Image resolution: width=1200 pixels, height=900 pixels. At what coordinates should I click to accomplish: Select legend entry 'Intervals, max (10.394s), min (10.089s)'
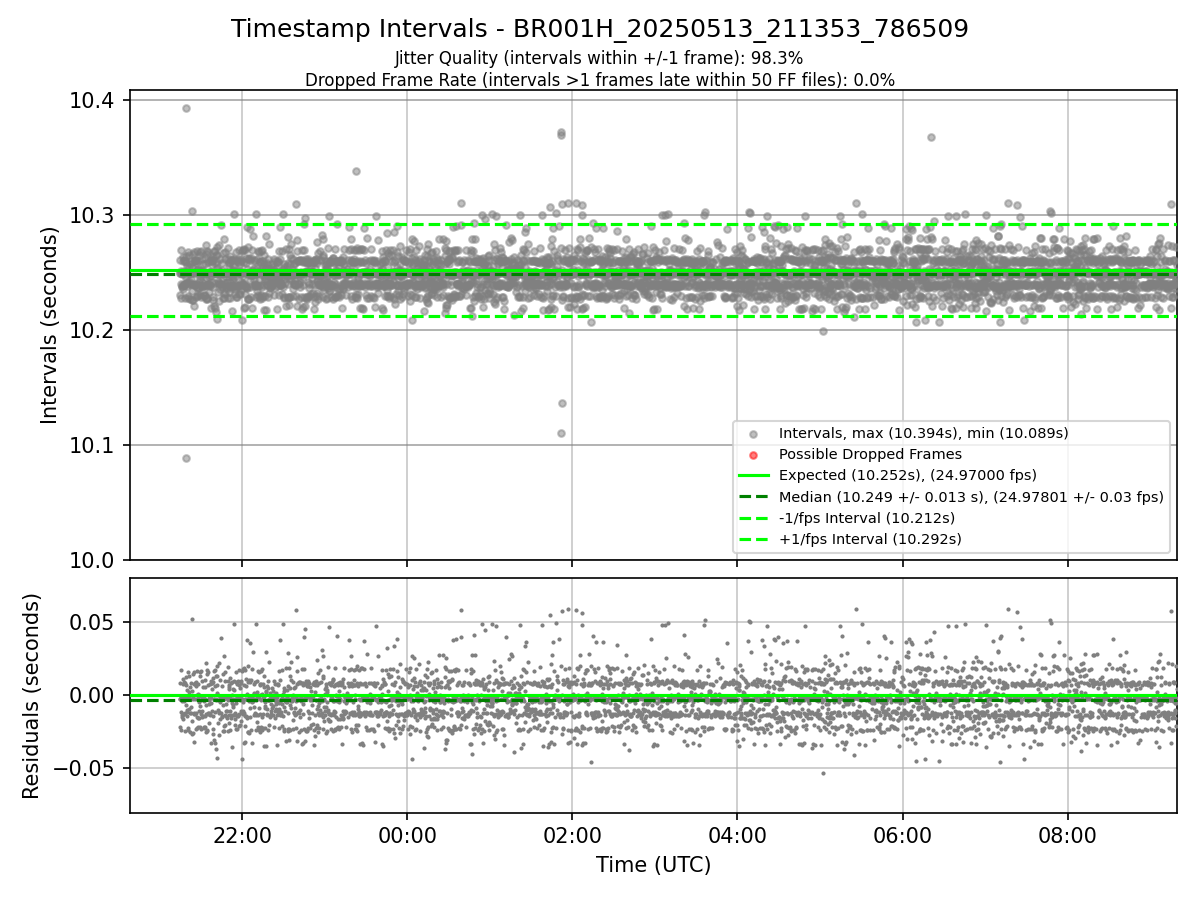coord(924,433)
